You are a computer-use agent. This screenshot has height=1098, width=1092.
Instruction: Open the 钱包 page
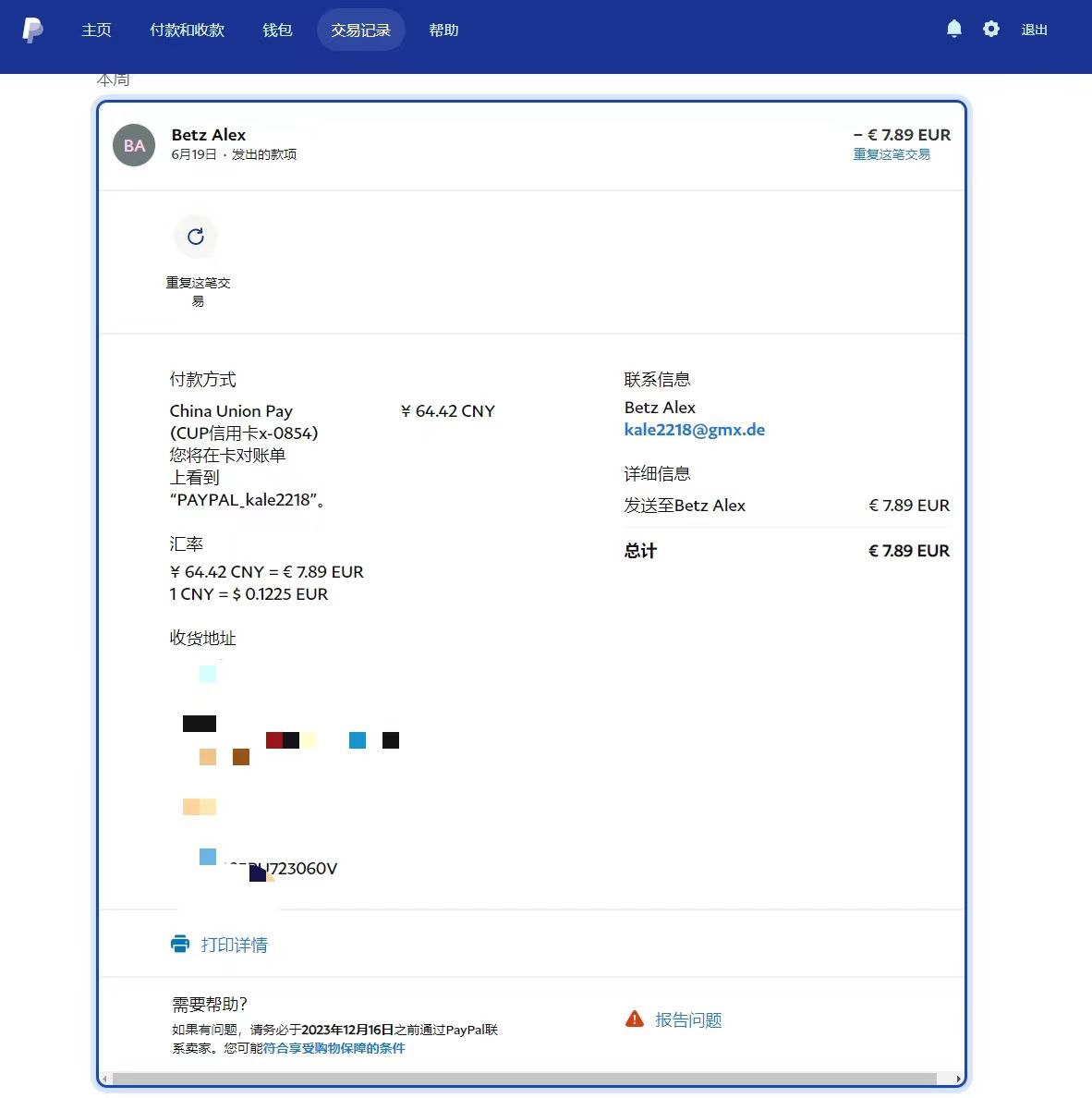[x=277, y=30]
